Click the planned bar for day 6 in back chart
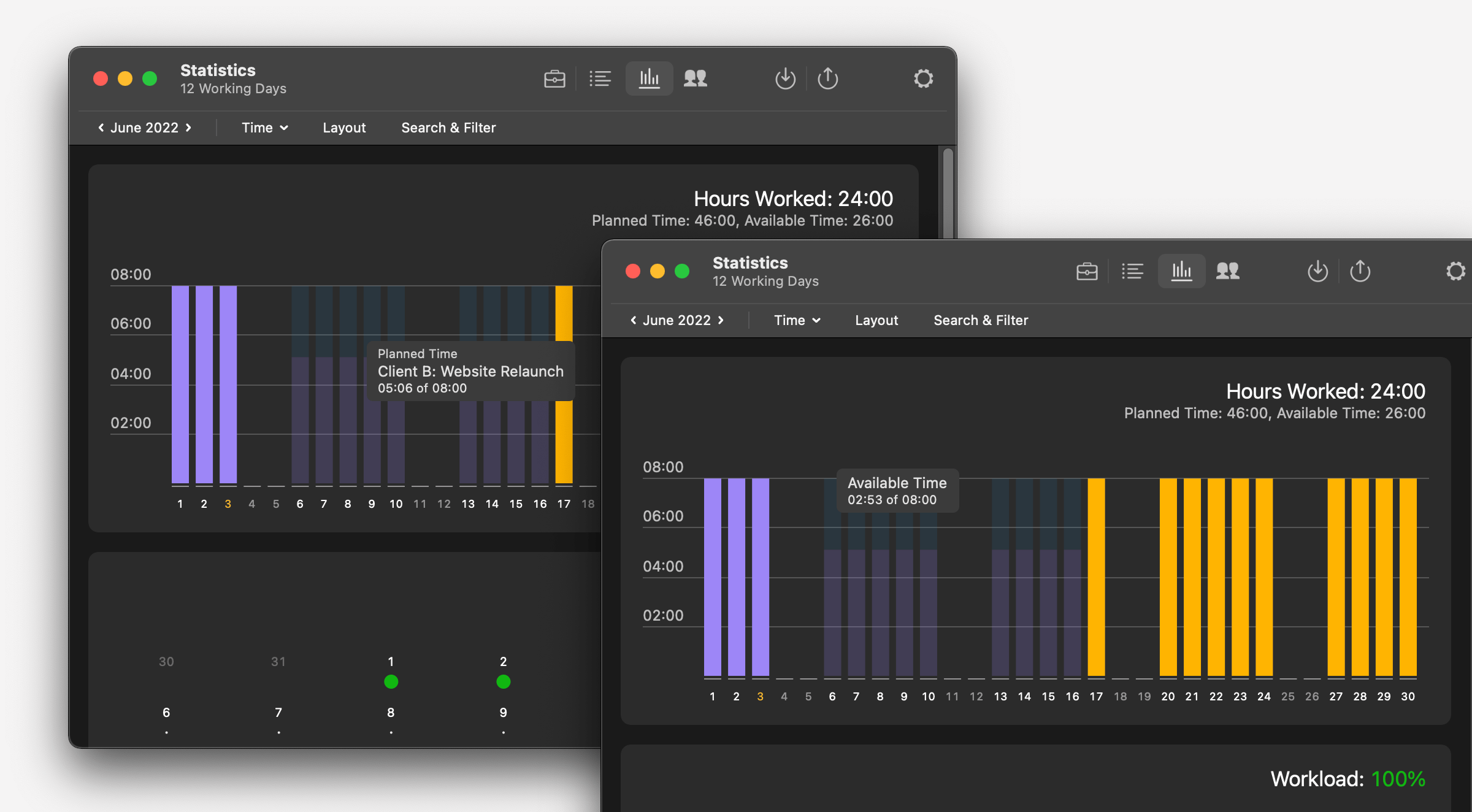Image resolution: width=1472 pixels, height=812 pixels. [x=300, y=420]
